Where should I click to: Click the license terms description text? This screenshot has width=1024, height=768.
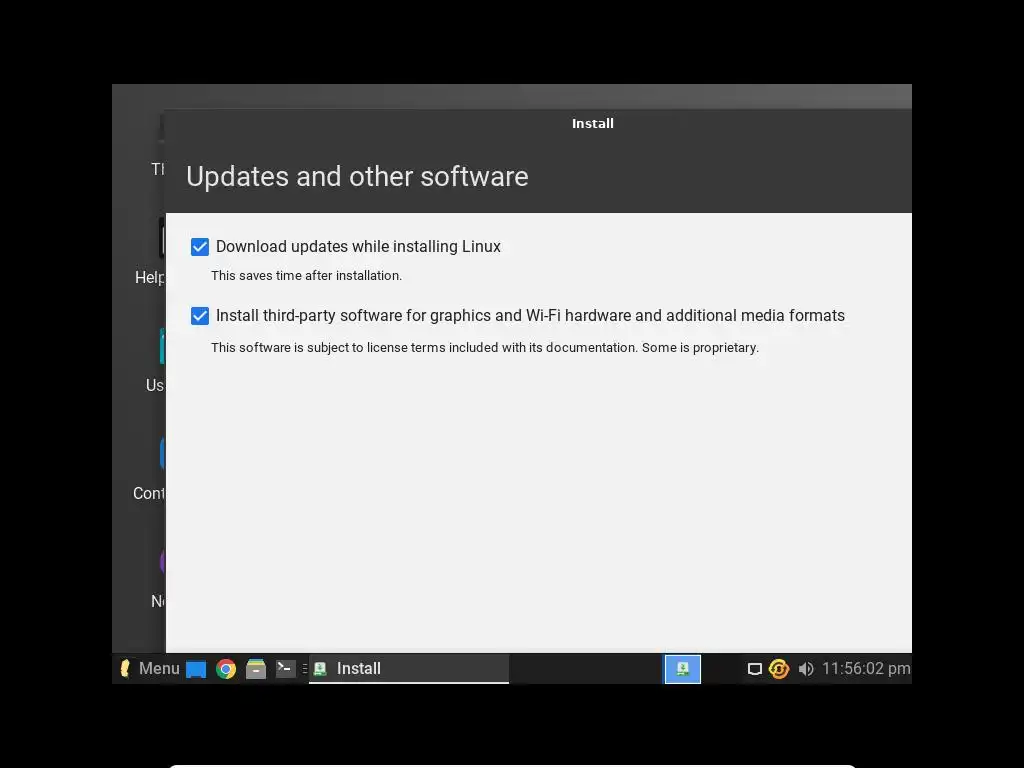[x=485, y=347]
